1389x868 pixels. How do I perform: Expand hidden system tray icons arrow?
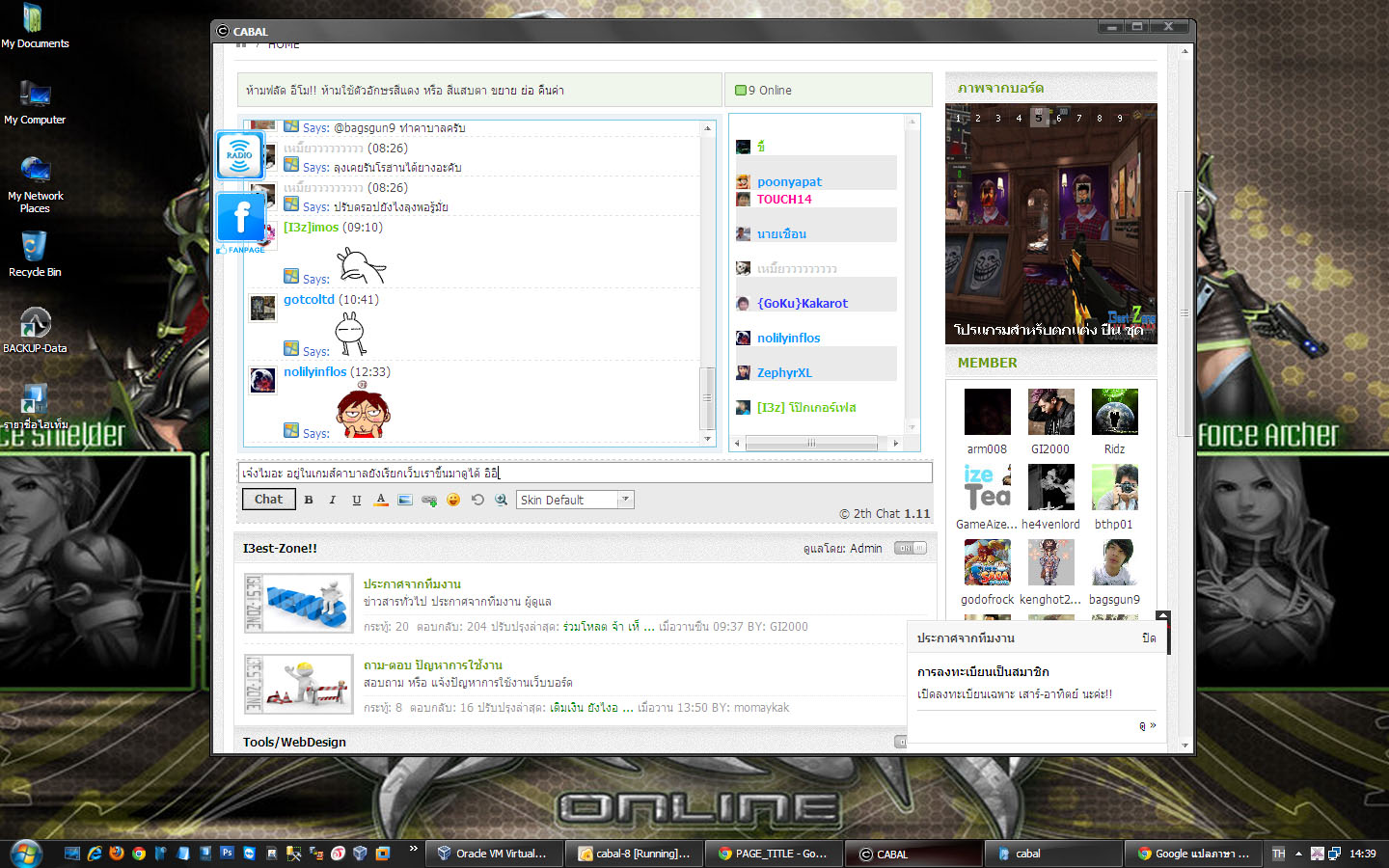(x=1298, y=854)
